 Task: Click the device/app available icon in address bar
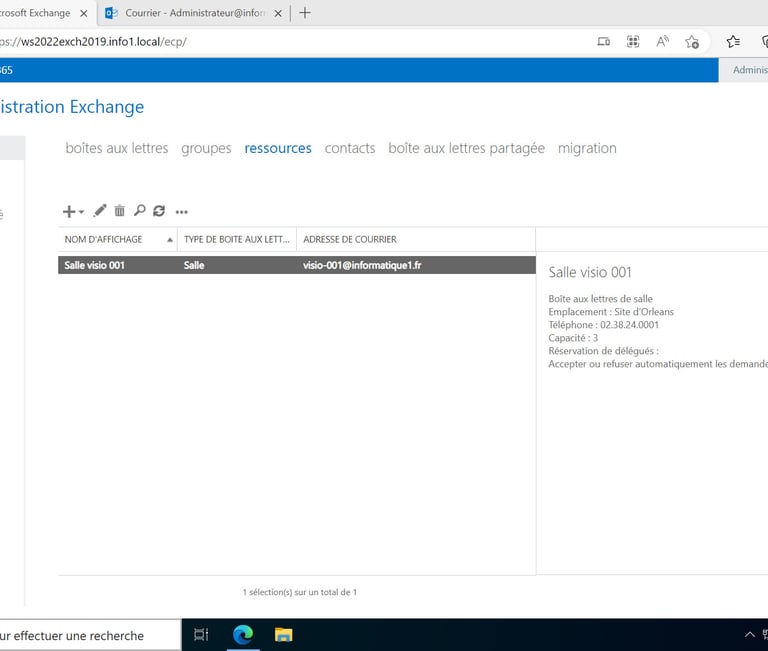click(x=603, y=42)
